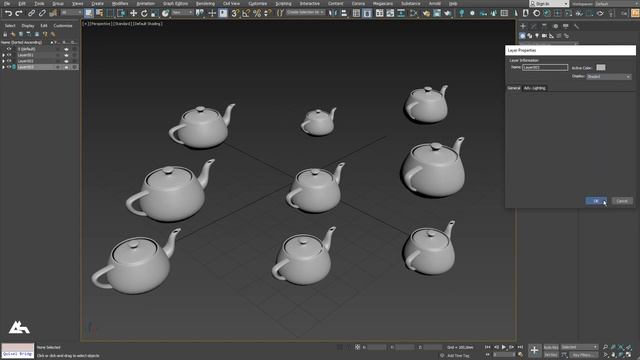640x360 pixels.
Task: Select the Cameras category icon
Action: coord(544,36)
